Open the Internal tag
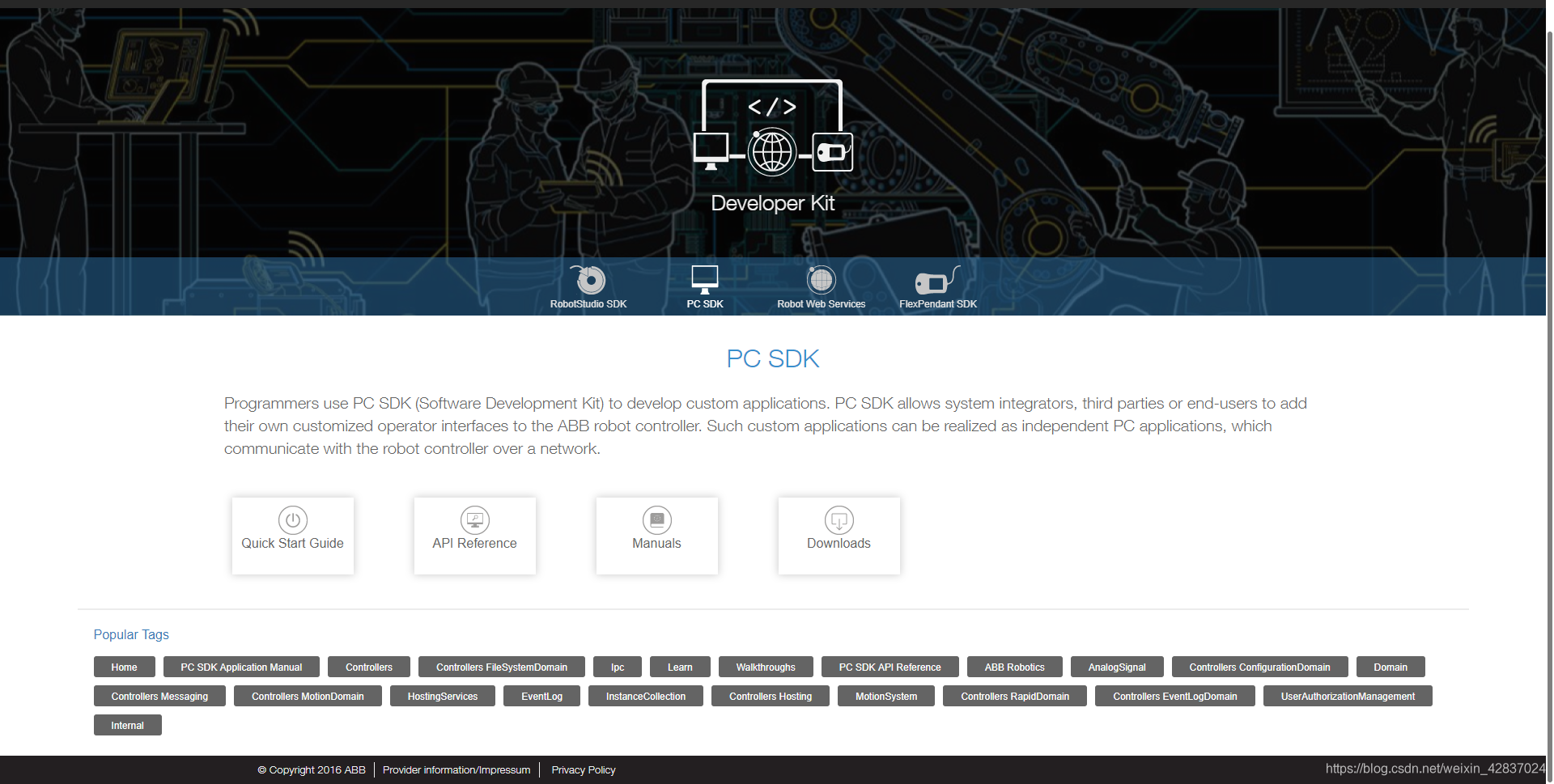The image size is (1554, 784). [x=127, y=725]
